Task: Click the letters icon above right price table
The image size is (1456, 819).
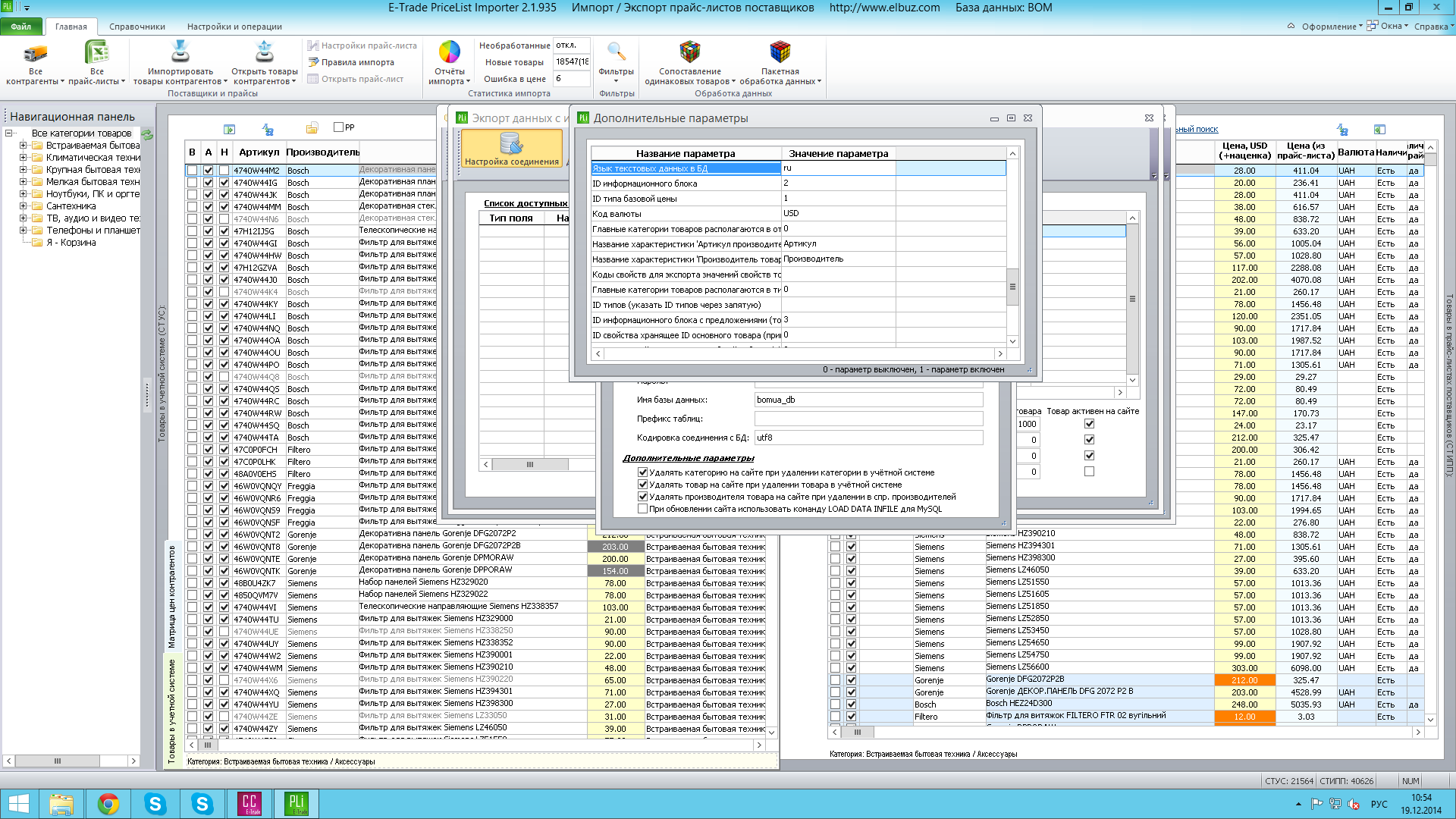Action: 1342,130
